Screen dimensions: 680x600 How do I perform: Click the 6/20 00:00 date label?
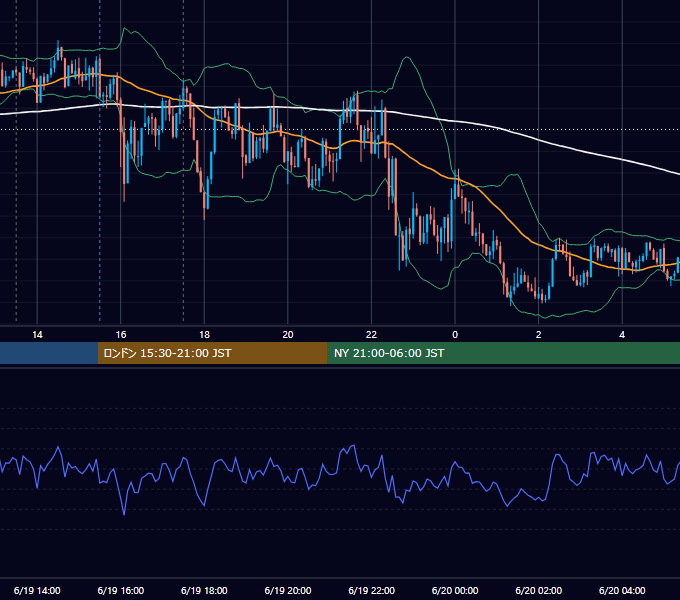pos(455,590)
